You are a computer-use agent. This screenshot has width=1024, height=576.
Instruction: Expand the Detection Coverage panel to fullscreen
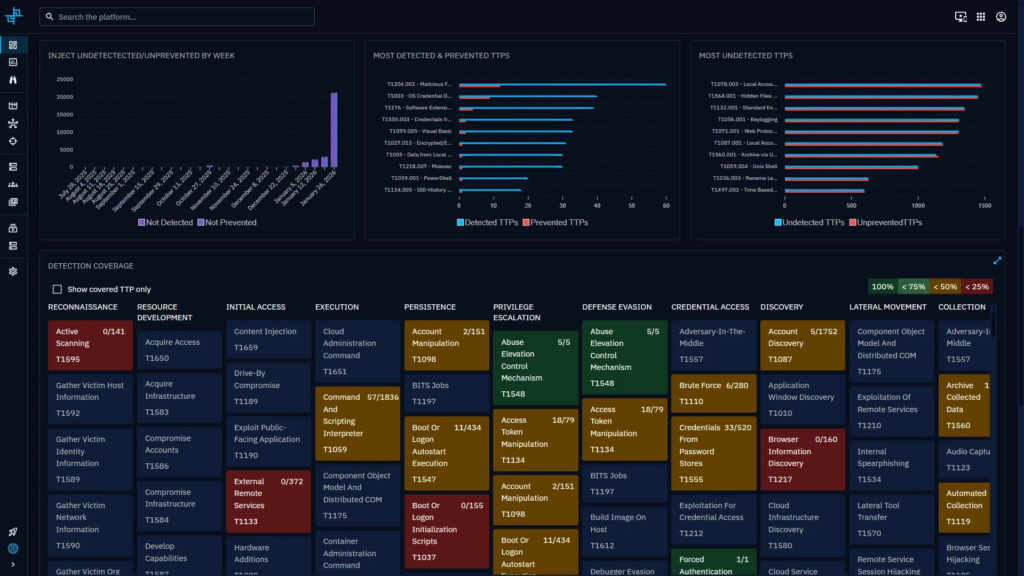coord(997,261)
